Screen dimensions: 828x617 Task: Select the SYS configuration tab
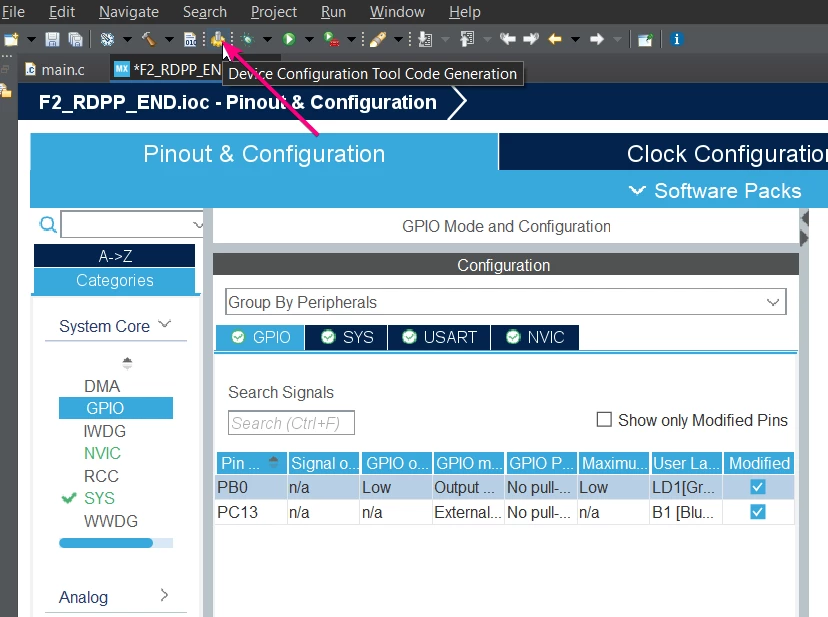tap(346, 337)
